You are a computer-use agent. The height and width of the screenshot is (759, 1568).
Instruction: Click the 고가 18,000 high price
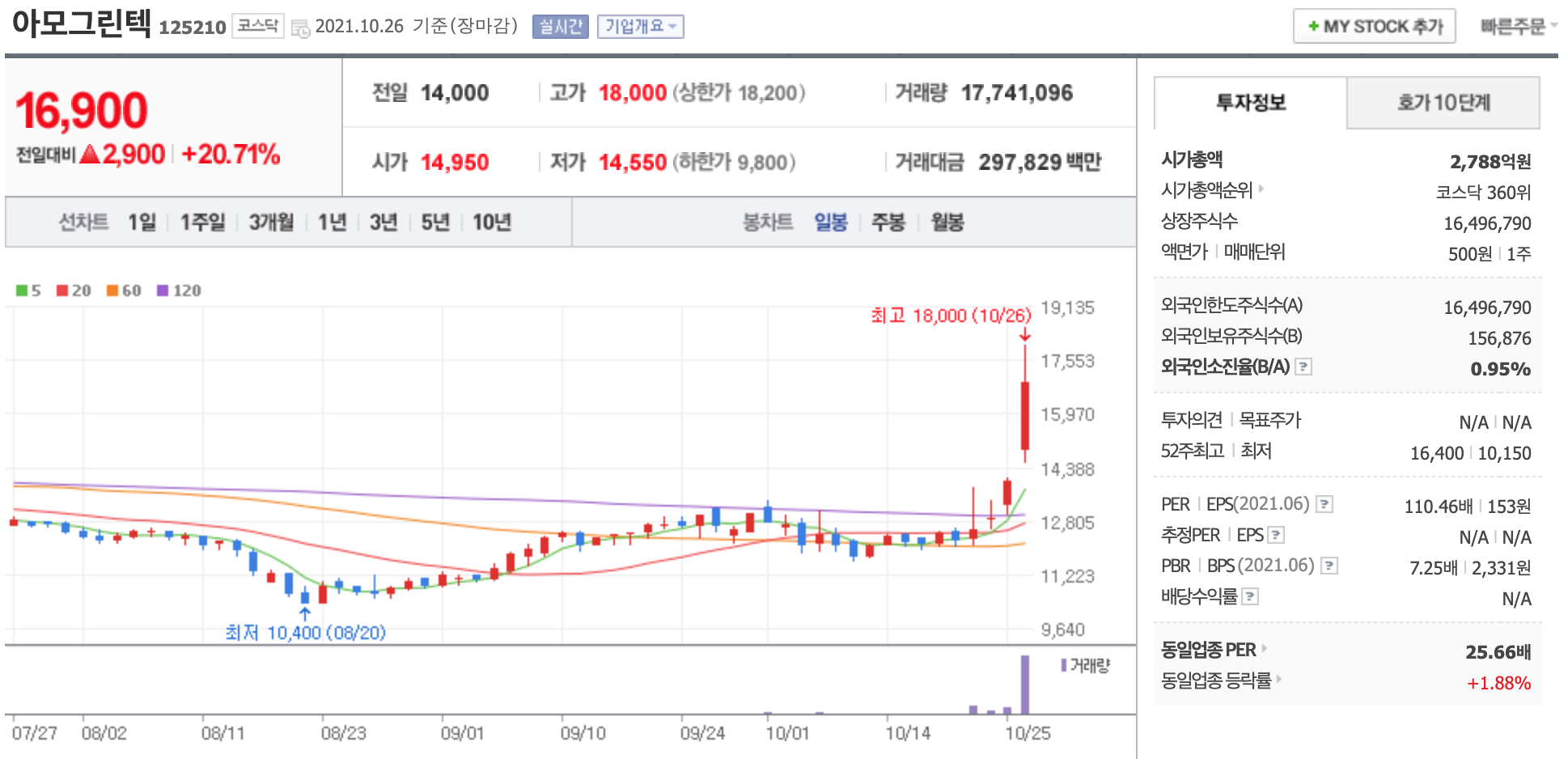(x=632, y=93)
